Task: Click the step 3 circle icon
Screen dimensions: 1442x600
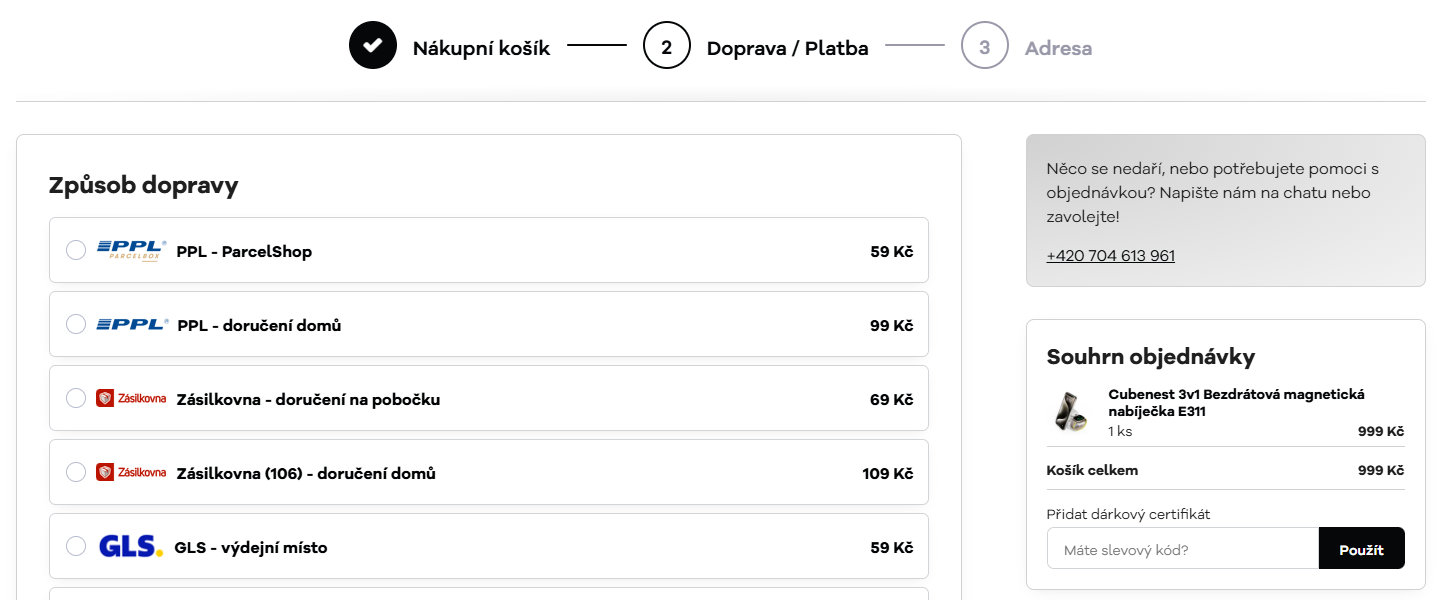Action: [x=984, y=44]
